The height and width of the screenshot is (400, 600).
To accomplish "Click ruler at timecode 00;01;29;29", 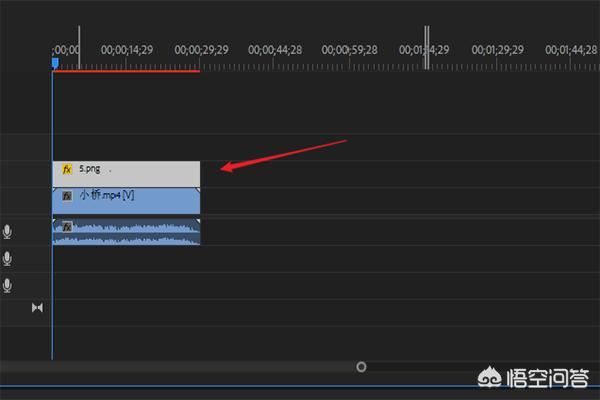I will coord(498,49).
